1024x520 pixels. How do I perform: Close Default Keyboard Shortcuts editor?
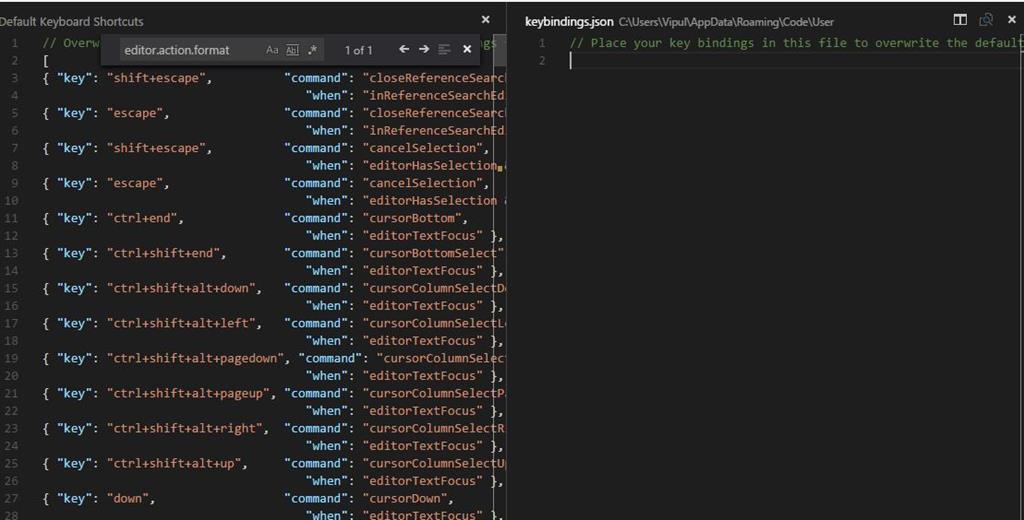(485, 20)
